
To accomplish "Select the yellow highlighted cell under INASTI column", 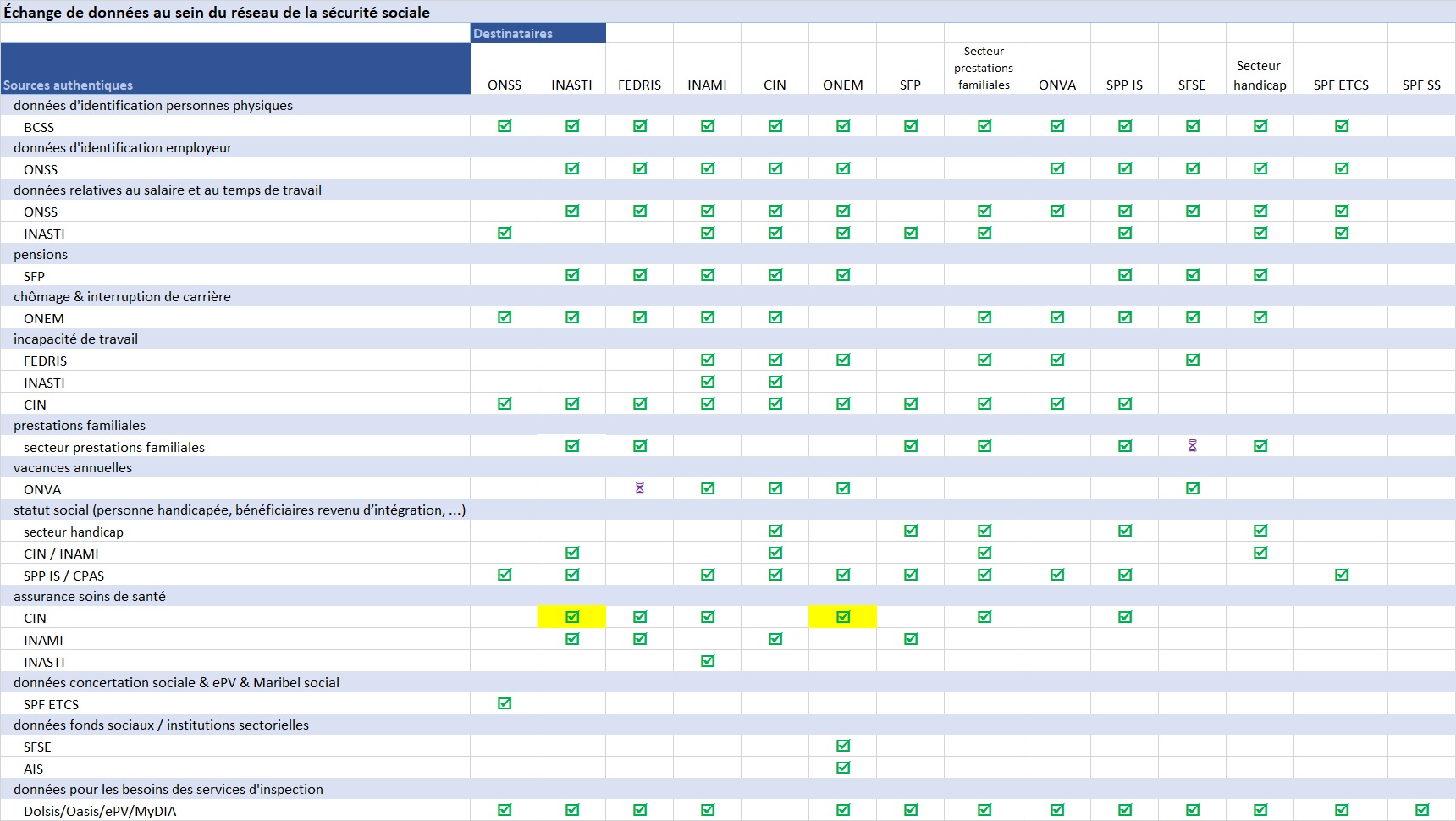I will (x=572, y=617).
